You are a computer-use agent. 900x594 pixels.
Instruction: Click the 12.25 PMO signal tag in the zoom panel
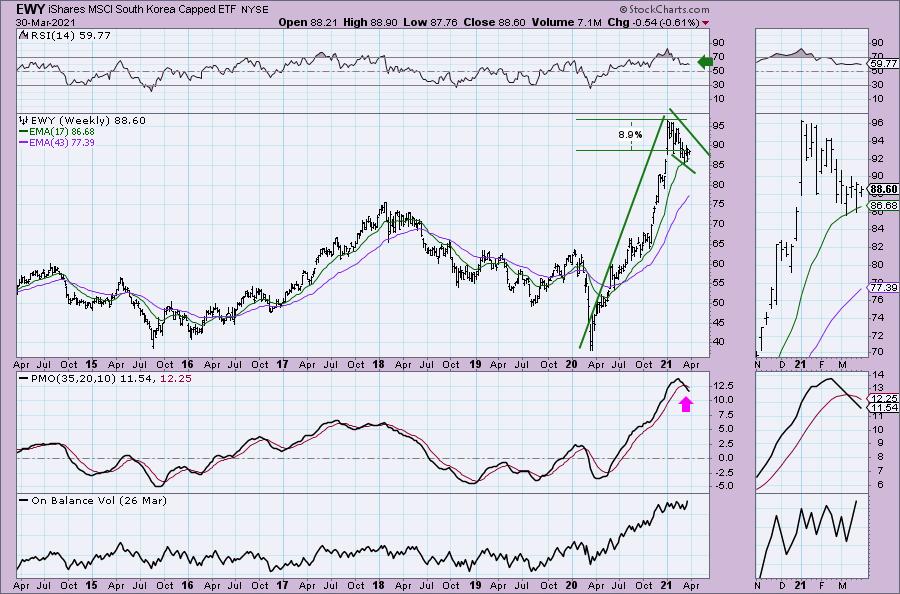point(883,398)
